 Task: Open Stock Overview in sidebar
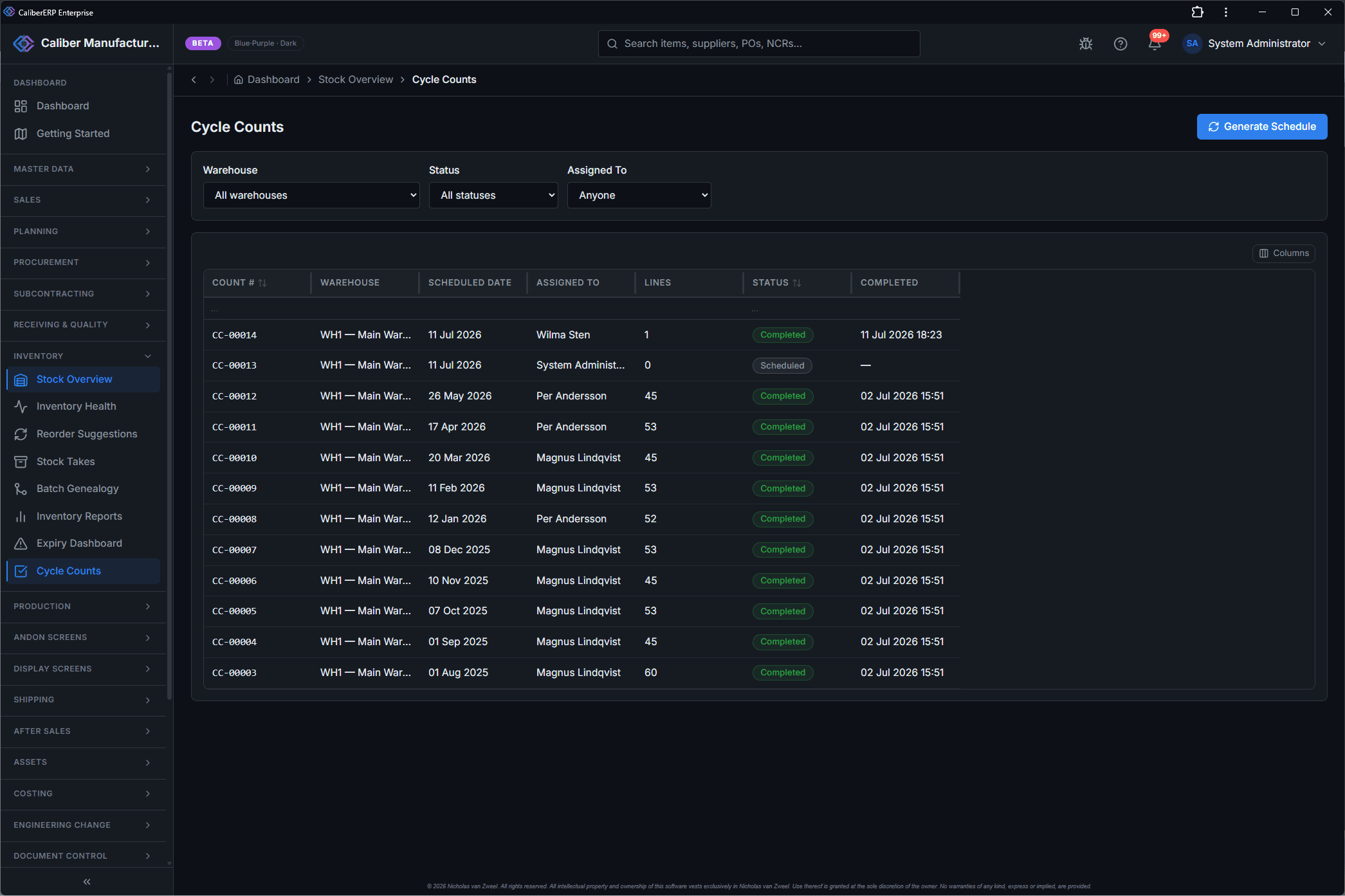pyautogui.click(x=84, y=379)
